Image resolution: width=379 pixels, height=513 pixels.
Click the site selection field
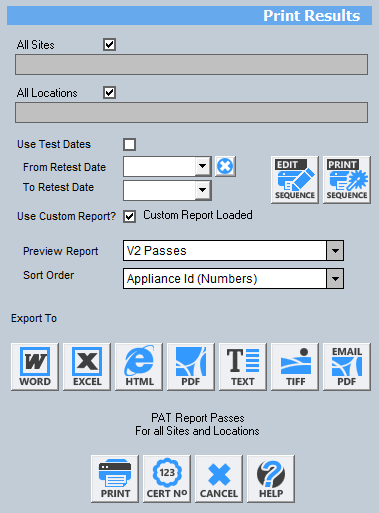[x=191, y=65]
